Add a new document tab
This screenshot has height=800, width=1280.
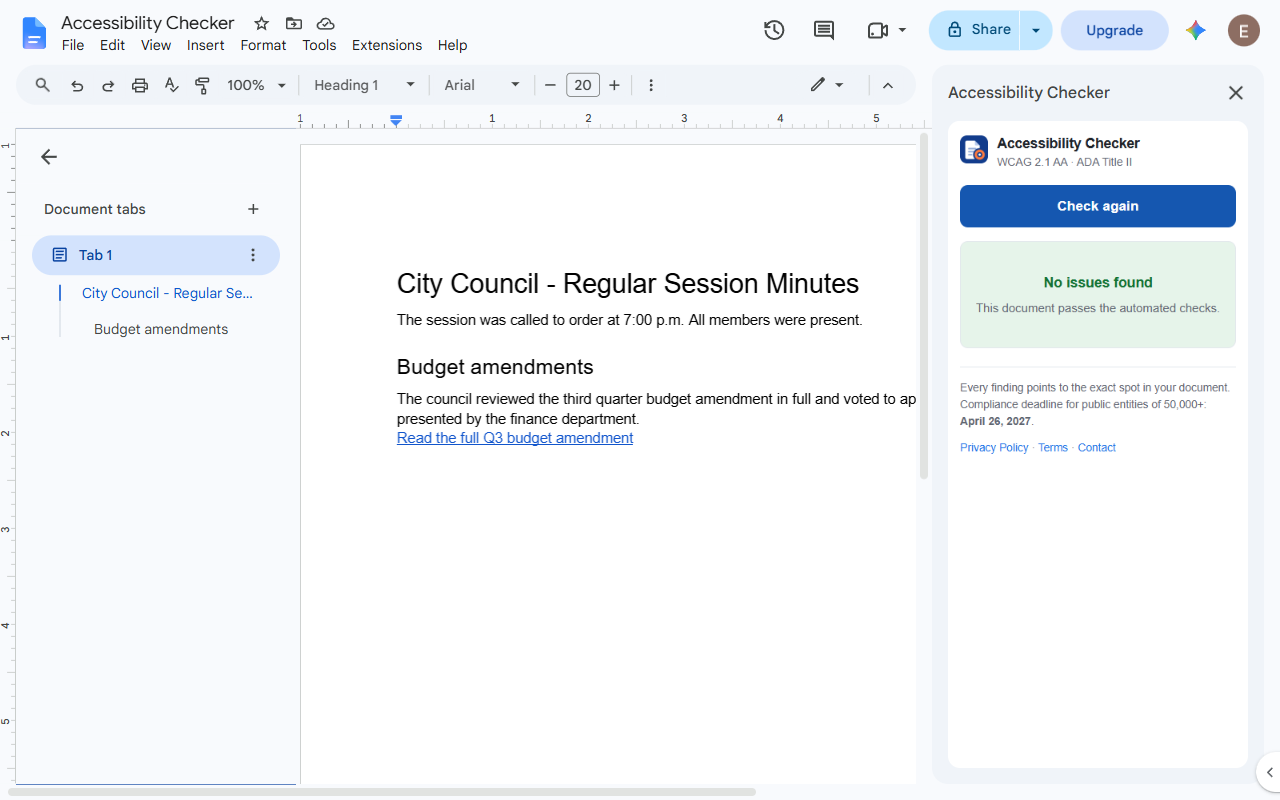coord(253,209)
